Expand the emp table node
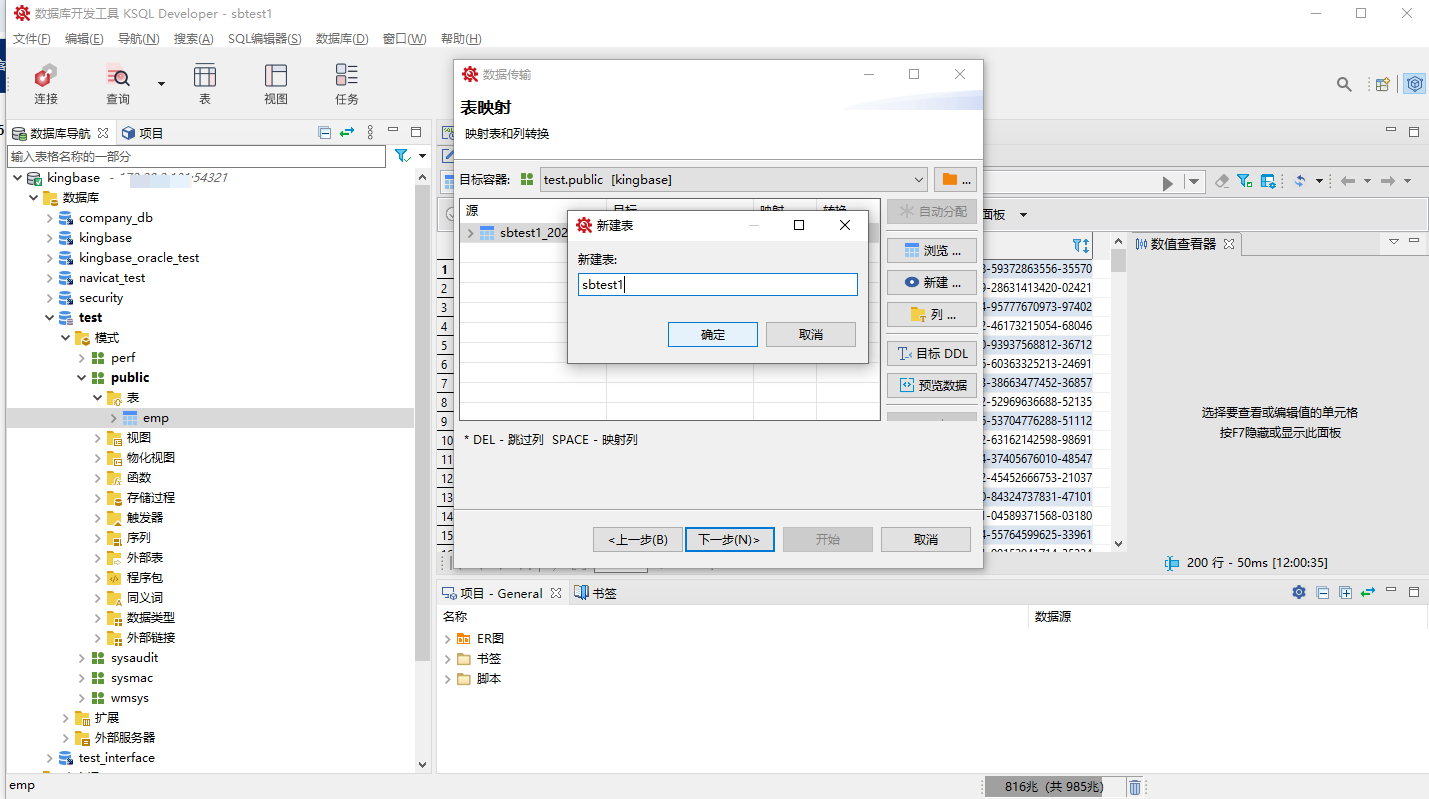The width and height of the screenshot is (1429, 799). (113, 418)
